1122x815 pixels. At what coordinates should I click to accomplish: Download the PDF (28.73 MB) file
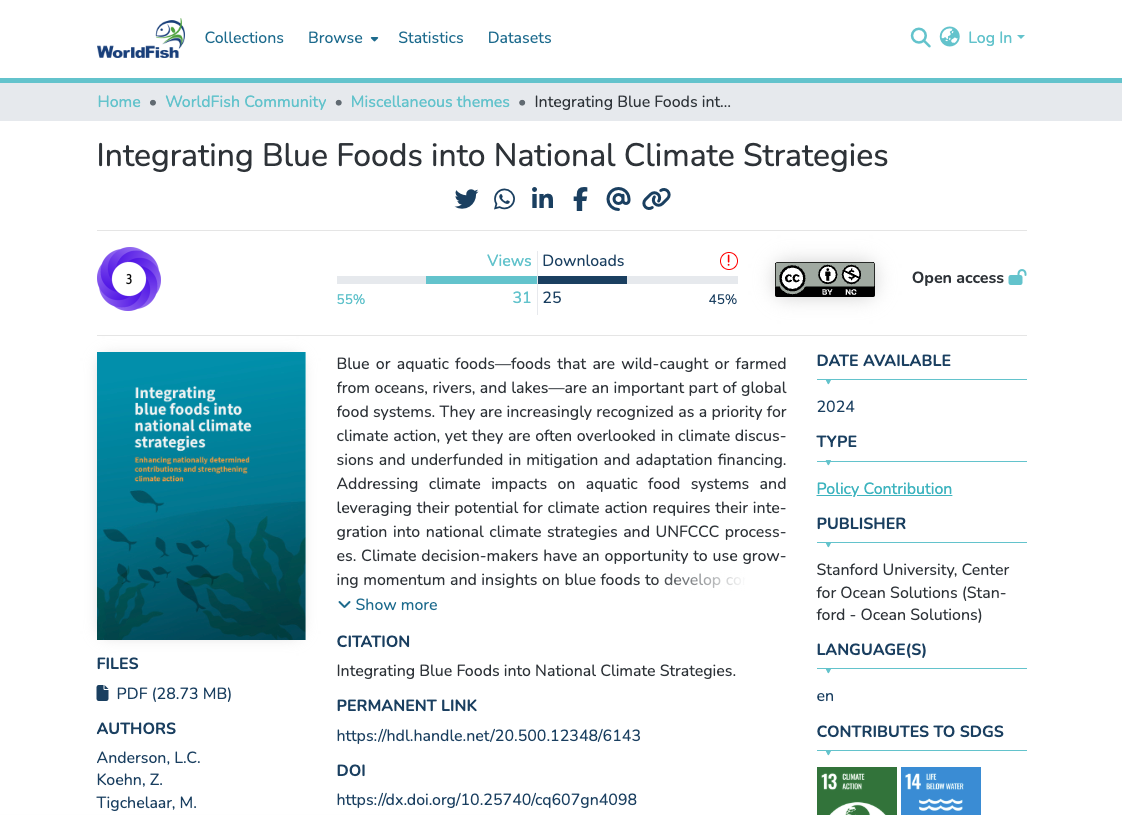[173, 693]
